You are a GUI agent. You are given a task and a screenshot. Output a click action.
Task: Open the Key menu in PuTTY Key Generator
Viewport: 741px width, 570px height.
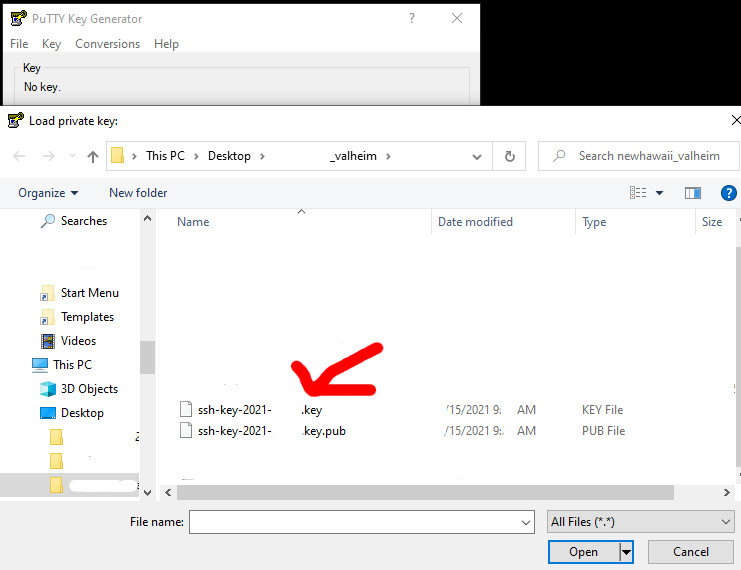51,44
